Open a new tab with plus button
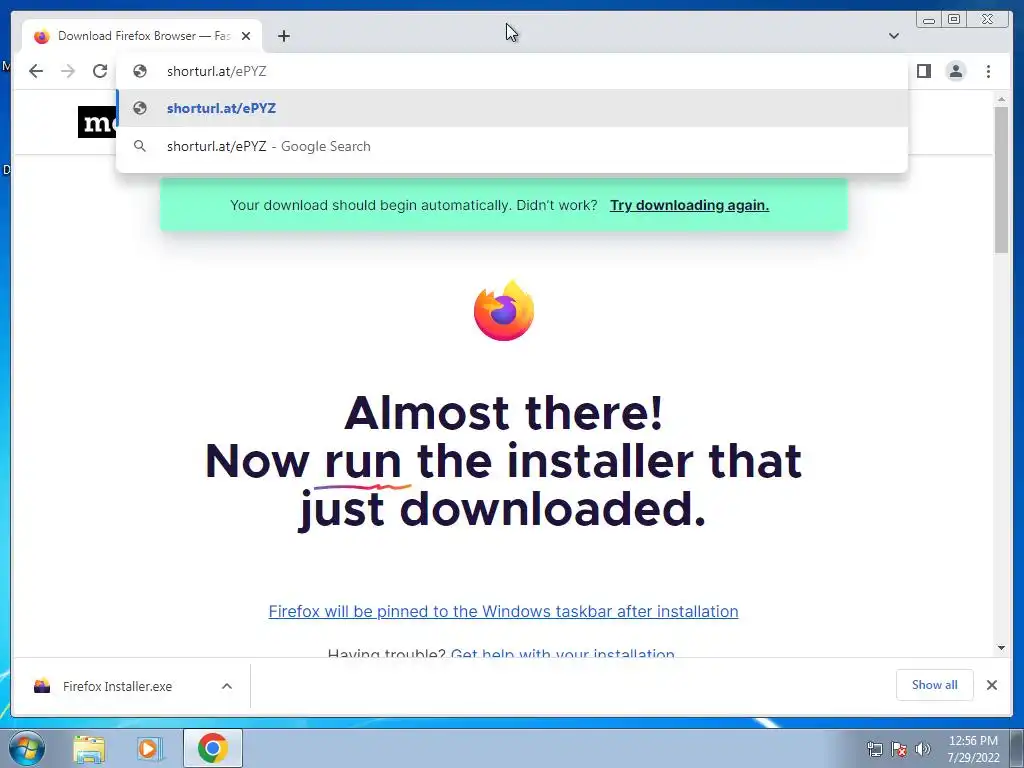Screen dimensions: 1024x768 tap(283, 36)
